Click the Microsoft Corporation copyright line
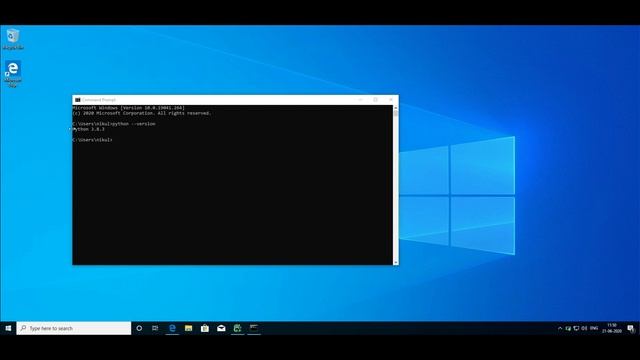The image size is (640, 360). [142, 113]
